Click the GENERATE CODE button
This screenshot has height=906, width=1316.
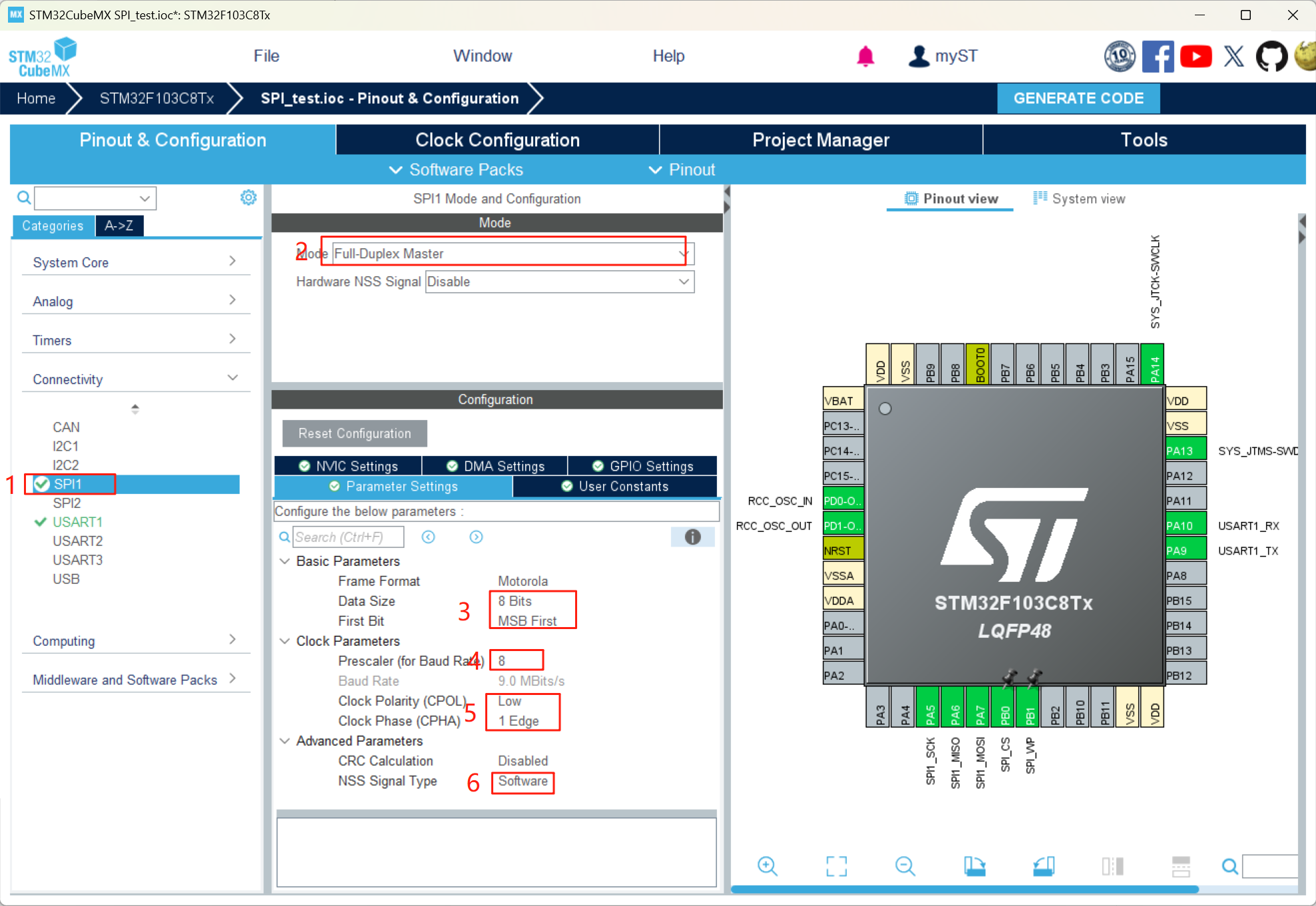(1078, 98)
